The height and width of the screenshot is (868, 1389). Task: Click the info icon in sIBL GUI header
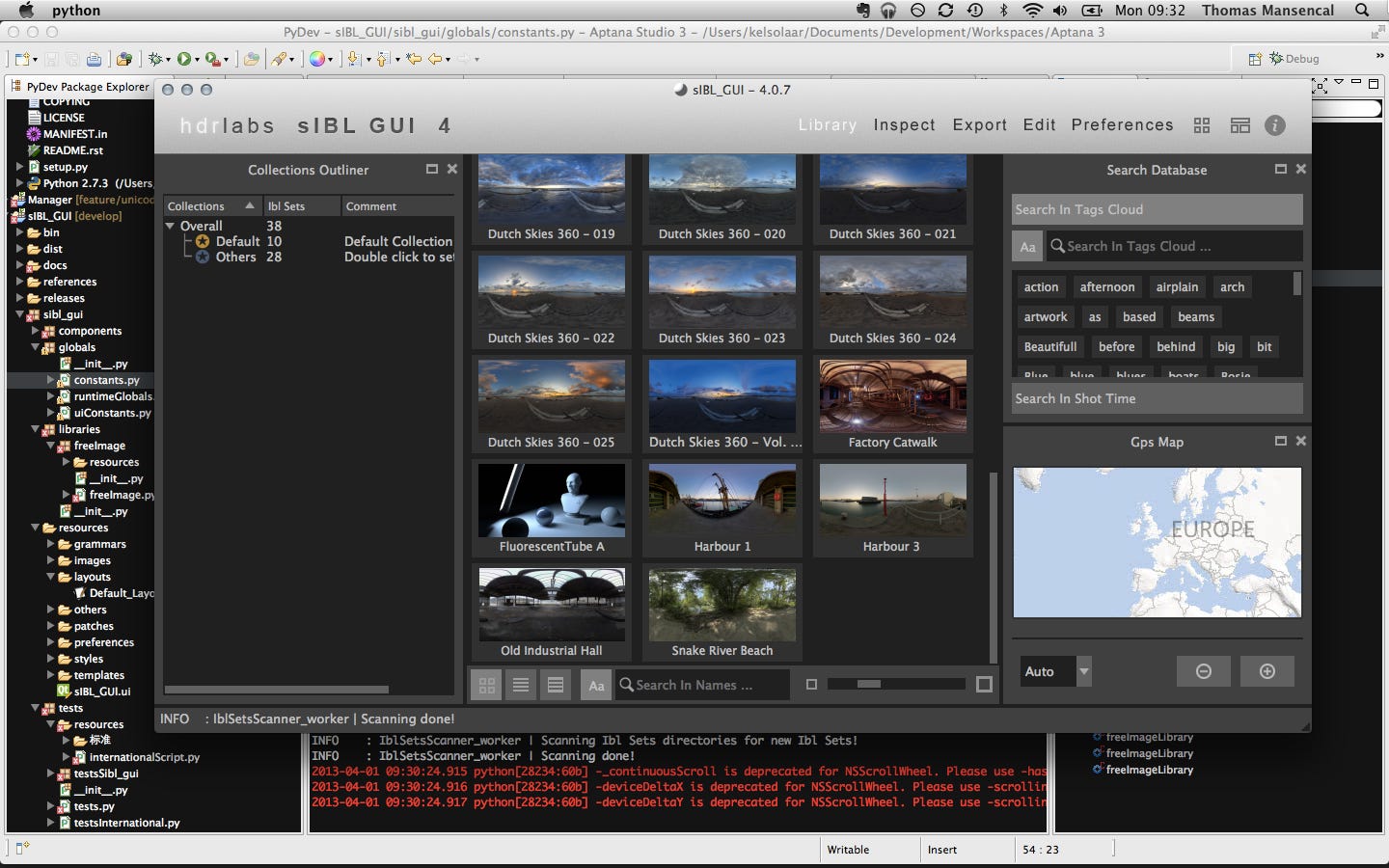pyautogui.click(x=1274, y=125)
